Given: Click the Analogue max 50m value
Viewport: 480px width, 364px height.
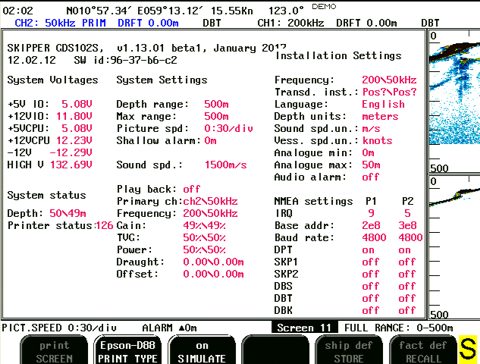Looking at the screenshot, I should [x=371, y=165].
